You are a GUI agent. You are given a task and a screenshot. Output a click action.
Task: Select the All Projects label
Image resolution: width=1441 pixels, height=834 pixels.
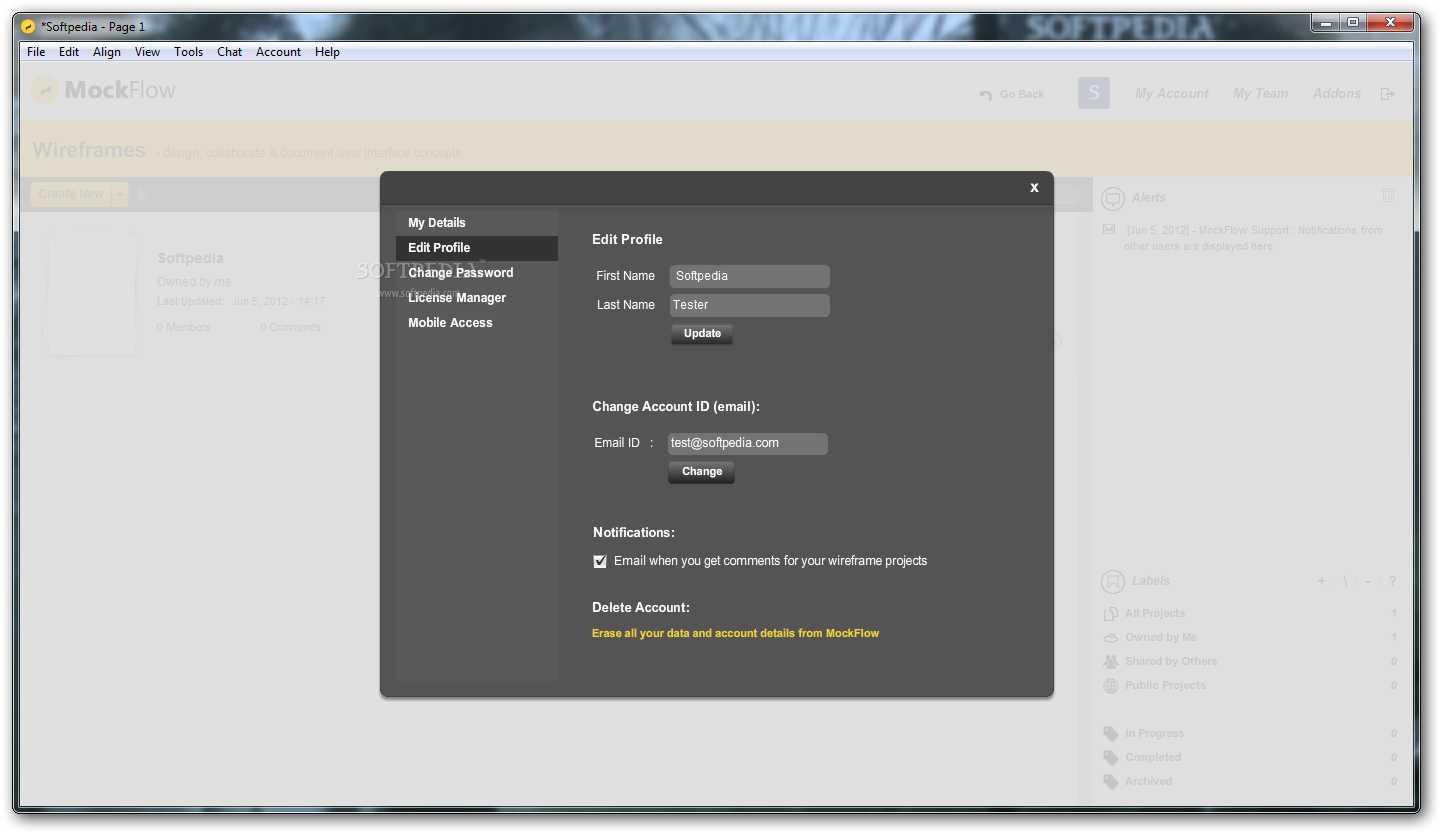(1155, 614)
